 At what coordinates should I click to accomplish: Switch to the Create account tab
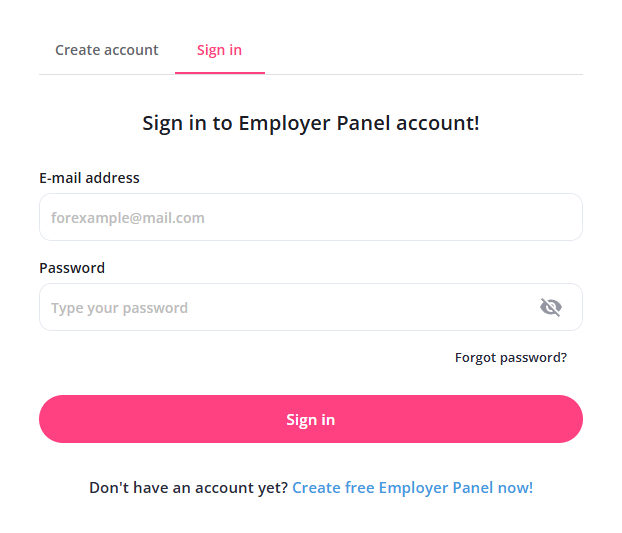point(107,50)
